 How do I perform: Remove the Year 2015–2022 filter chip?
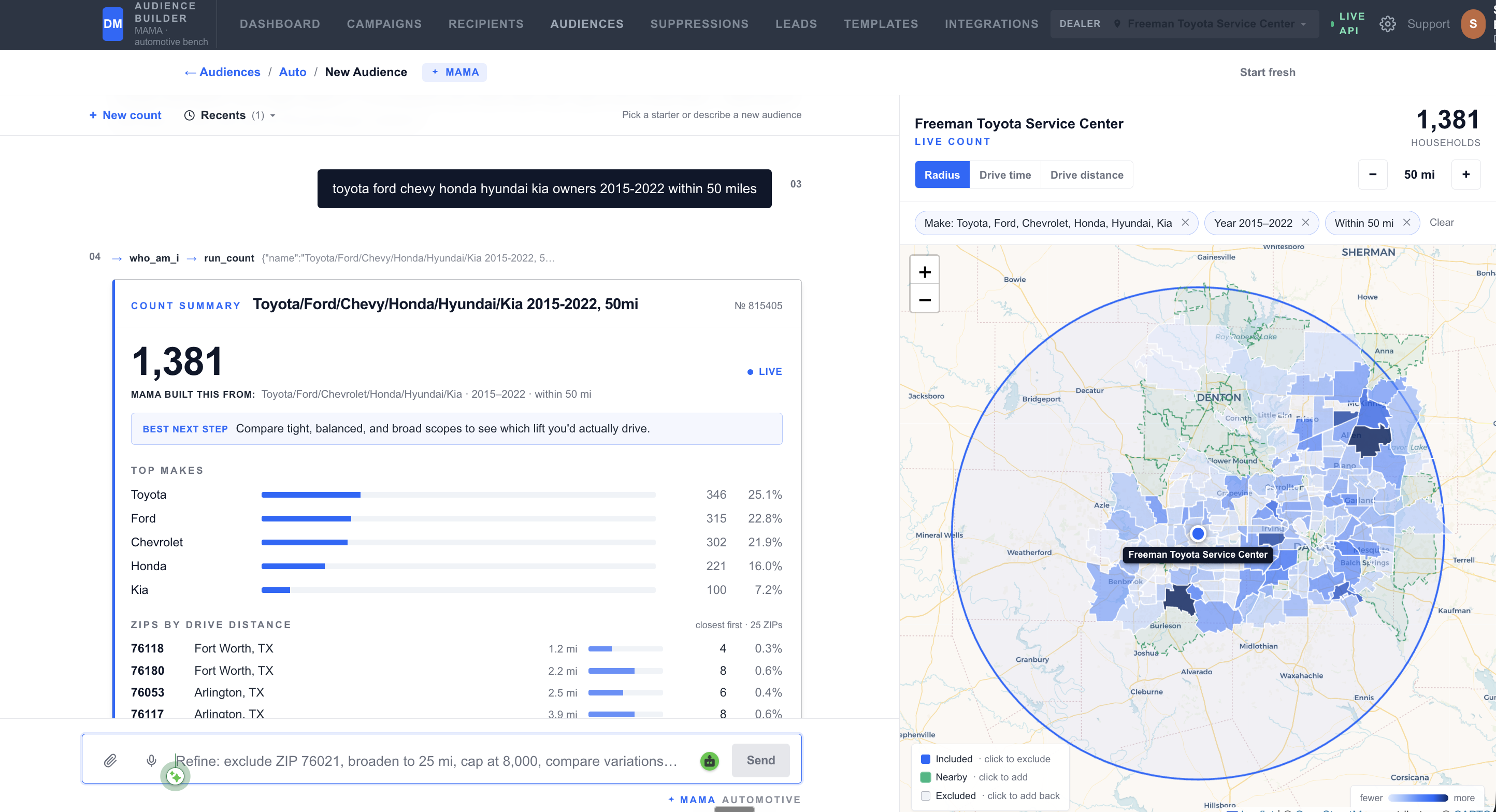pos(1305,223)
